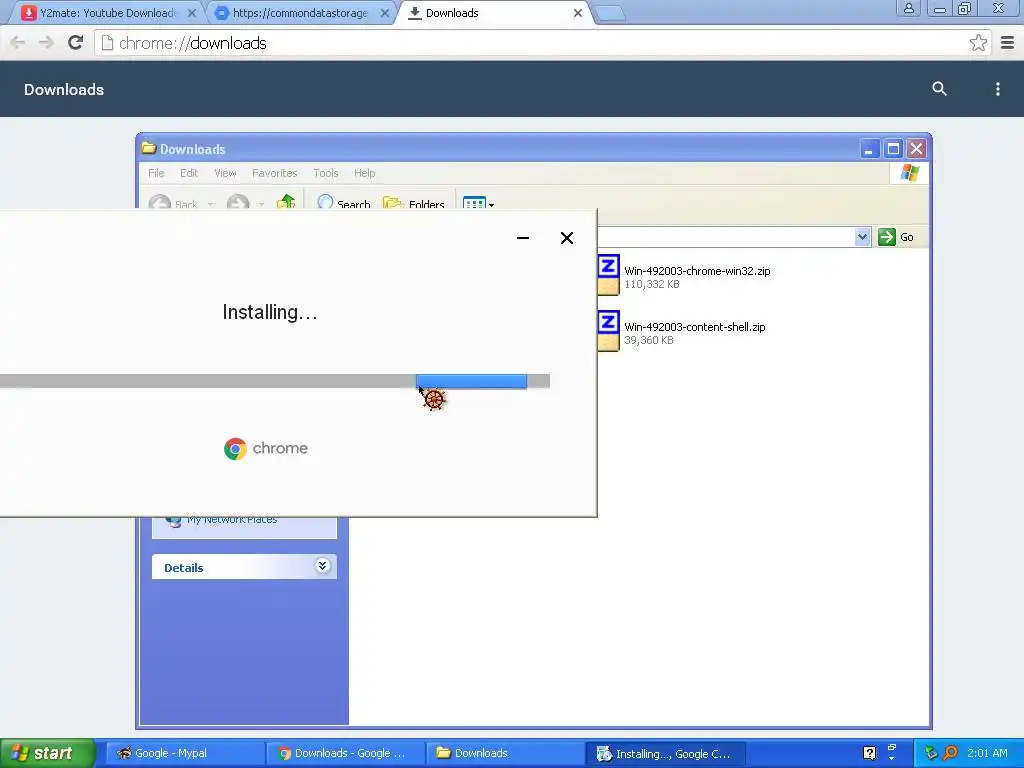Expand the Details panel chevron

click(x=322, y=566)
